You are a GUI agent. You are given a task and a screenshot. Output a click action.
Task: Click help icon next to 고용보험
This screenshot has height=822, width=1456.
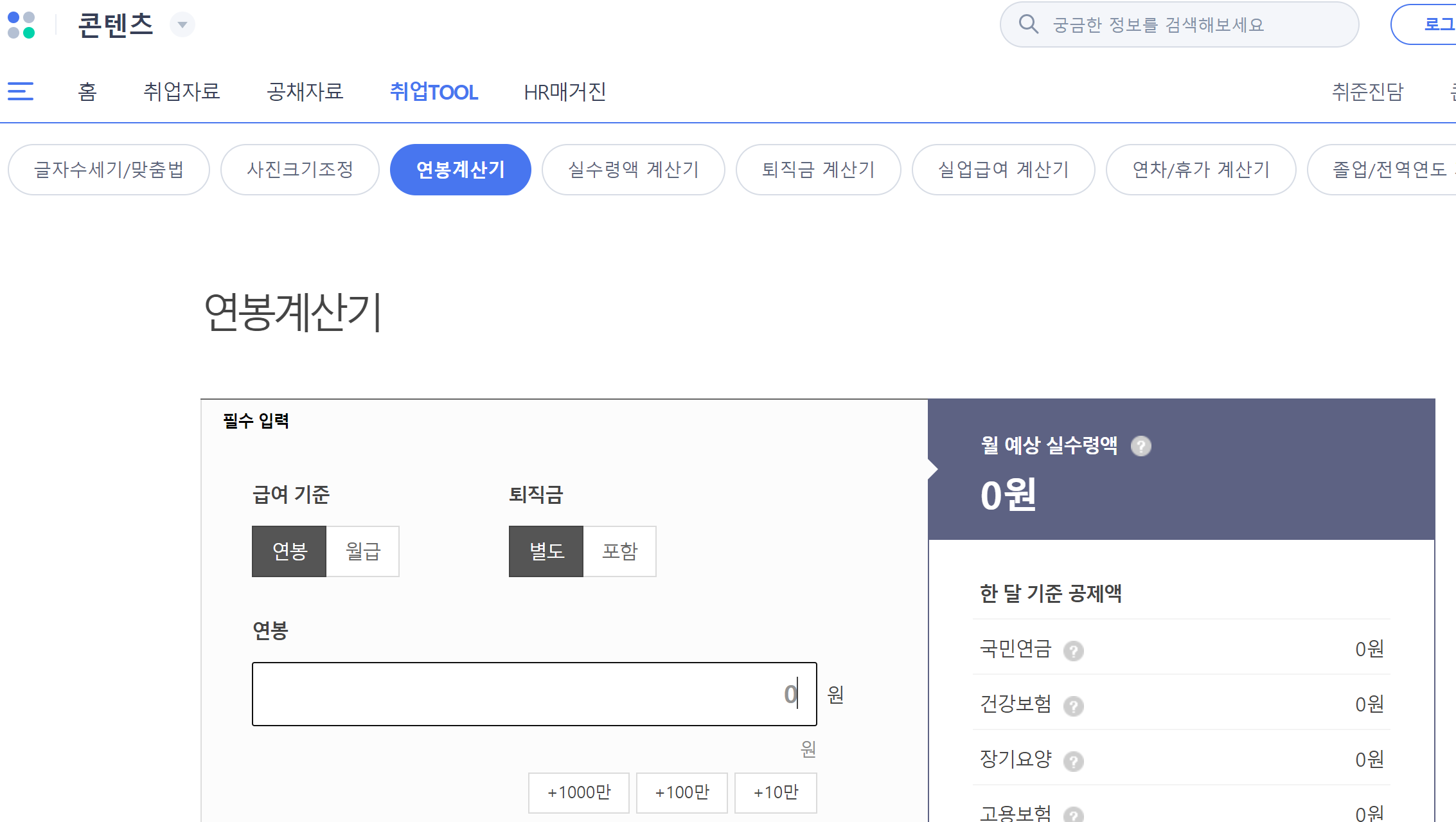coord(1074,815)
